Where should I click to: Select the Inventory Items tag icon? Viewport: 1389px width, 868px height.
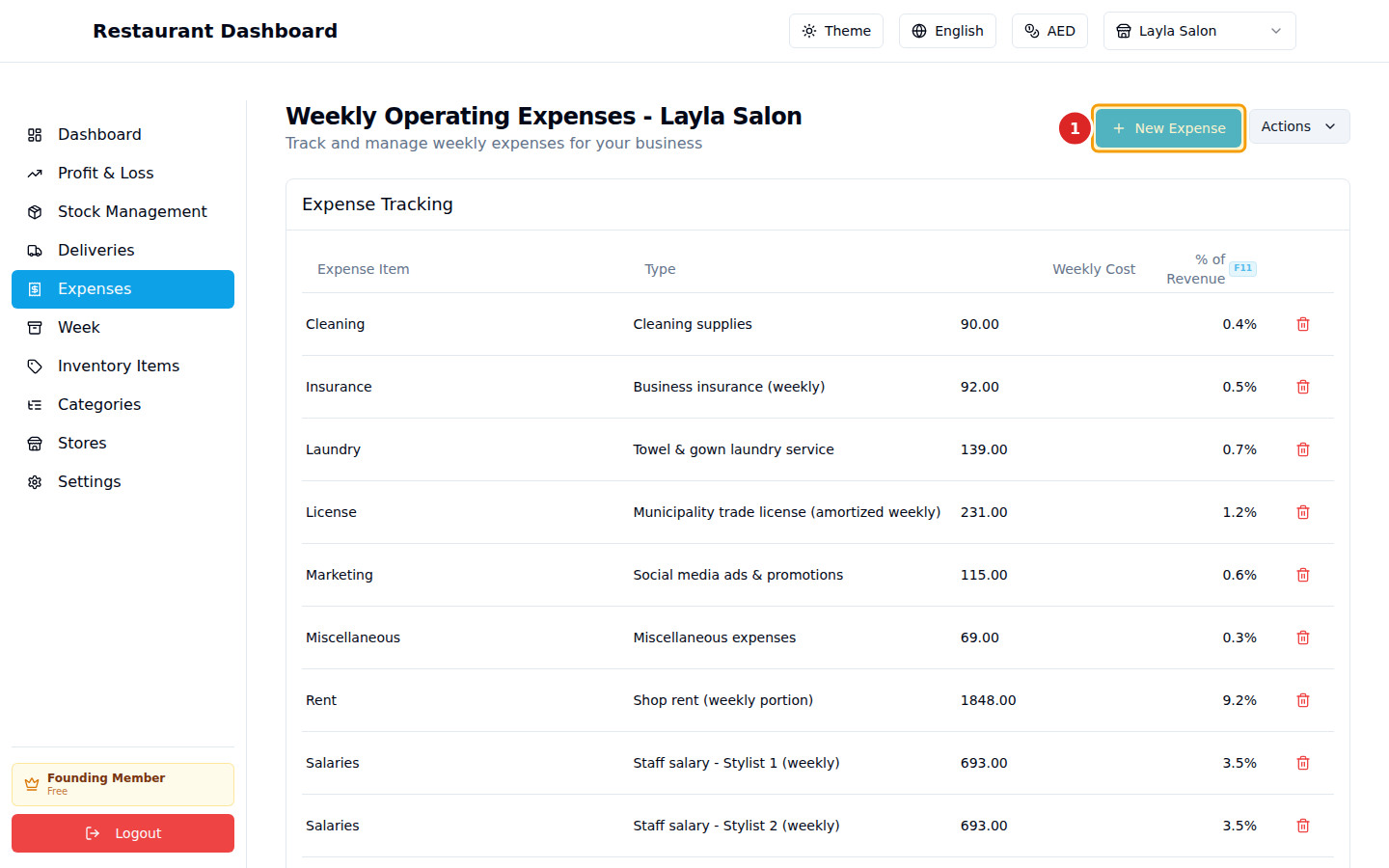tap(35, 366)
